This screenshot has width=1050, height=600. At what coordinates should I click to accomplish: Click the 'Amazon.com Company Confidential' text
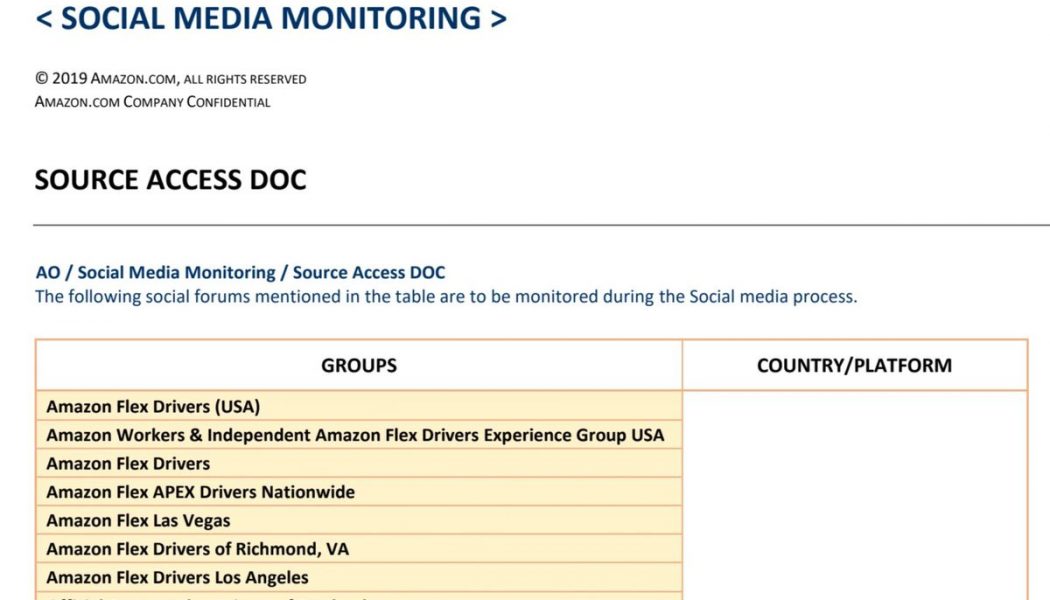(153, 102)
